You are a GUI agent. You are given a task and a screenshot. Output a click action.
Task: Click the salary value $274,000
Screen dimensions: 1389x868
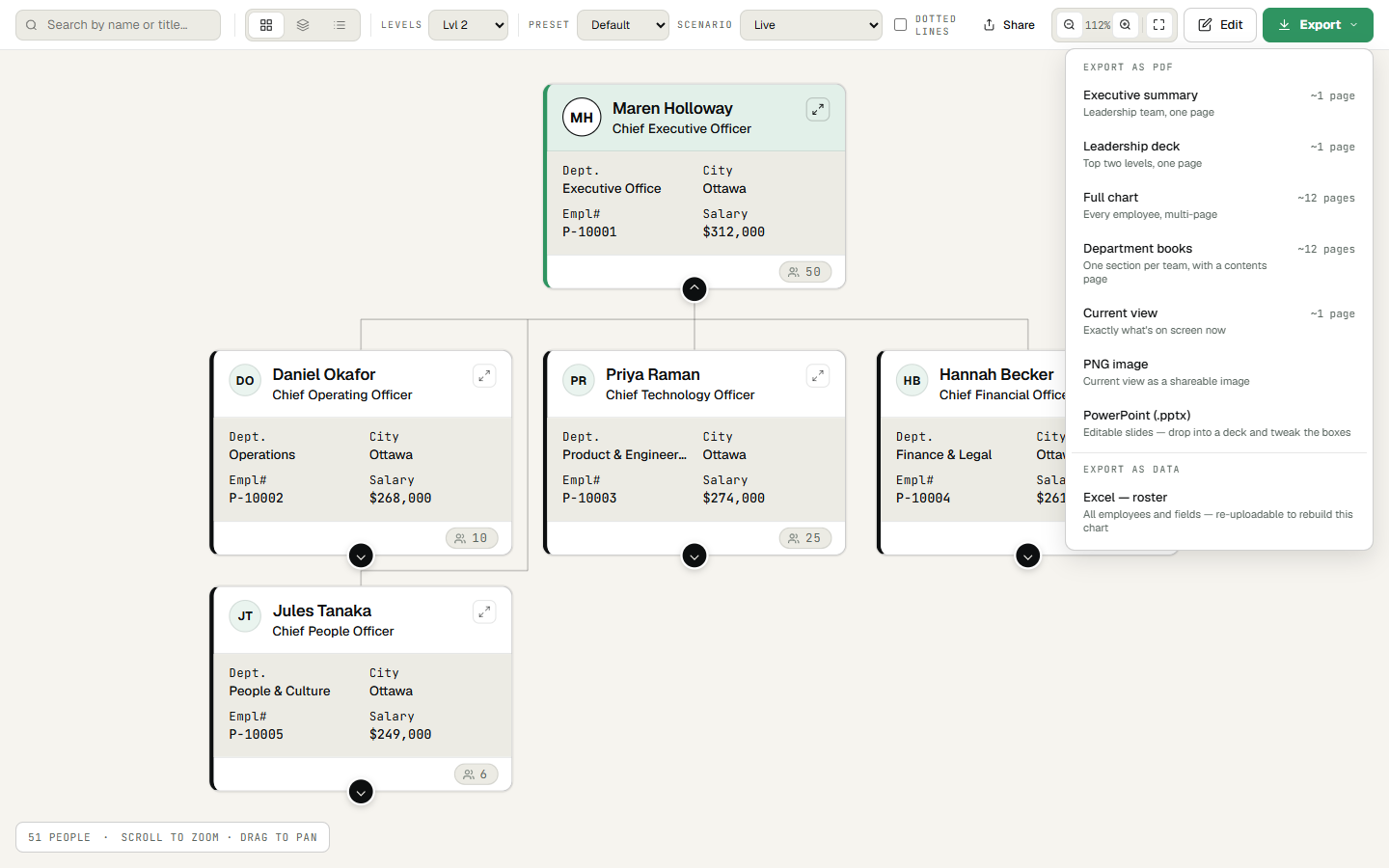click(734, 499)
